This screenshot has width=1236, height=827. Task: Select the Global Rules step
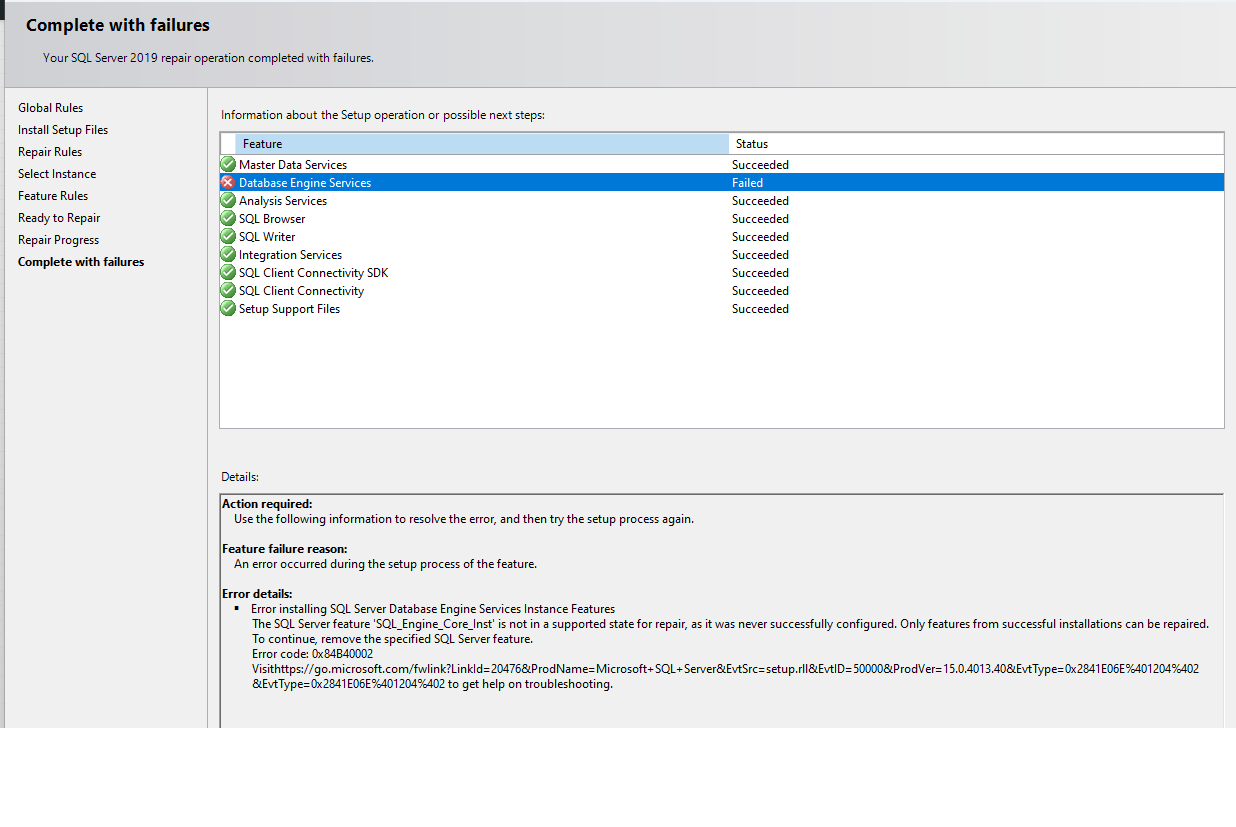pos(50,108)
